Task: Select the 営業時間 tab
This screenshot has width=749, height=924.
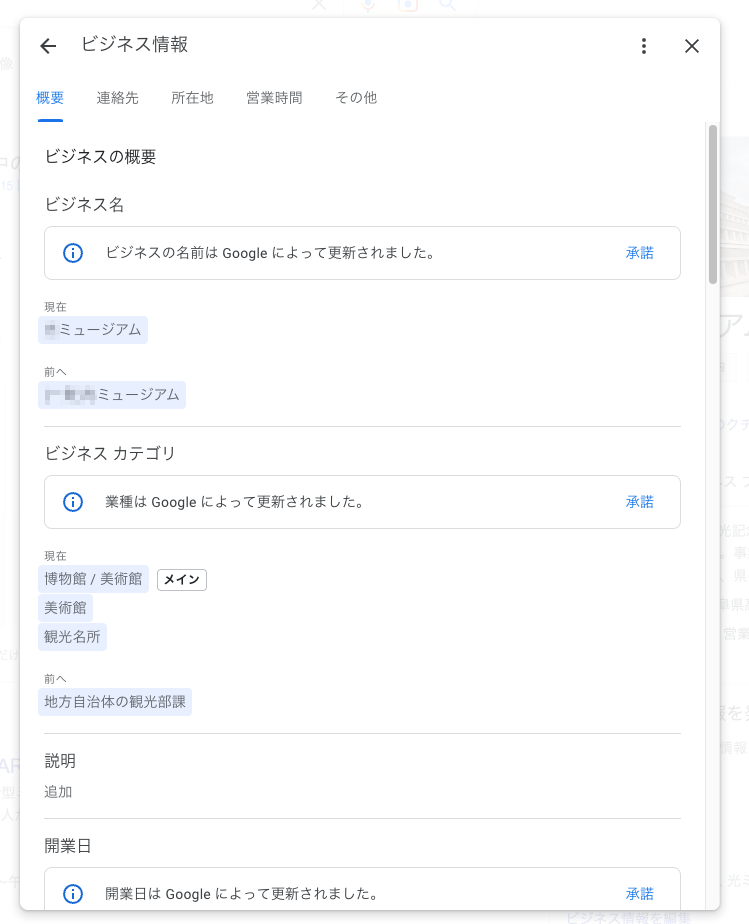Action: pyautogui.click(x=274, y=98)
